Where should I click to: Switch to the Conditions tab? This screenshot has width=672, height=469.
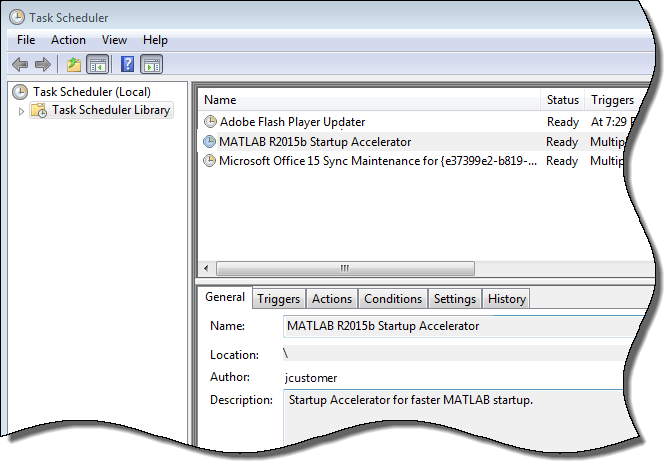[x=393, y=299]
